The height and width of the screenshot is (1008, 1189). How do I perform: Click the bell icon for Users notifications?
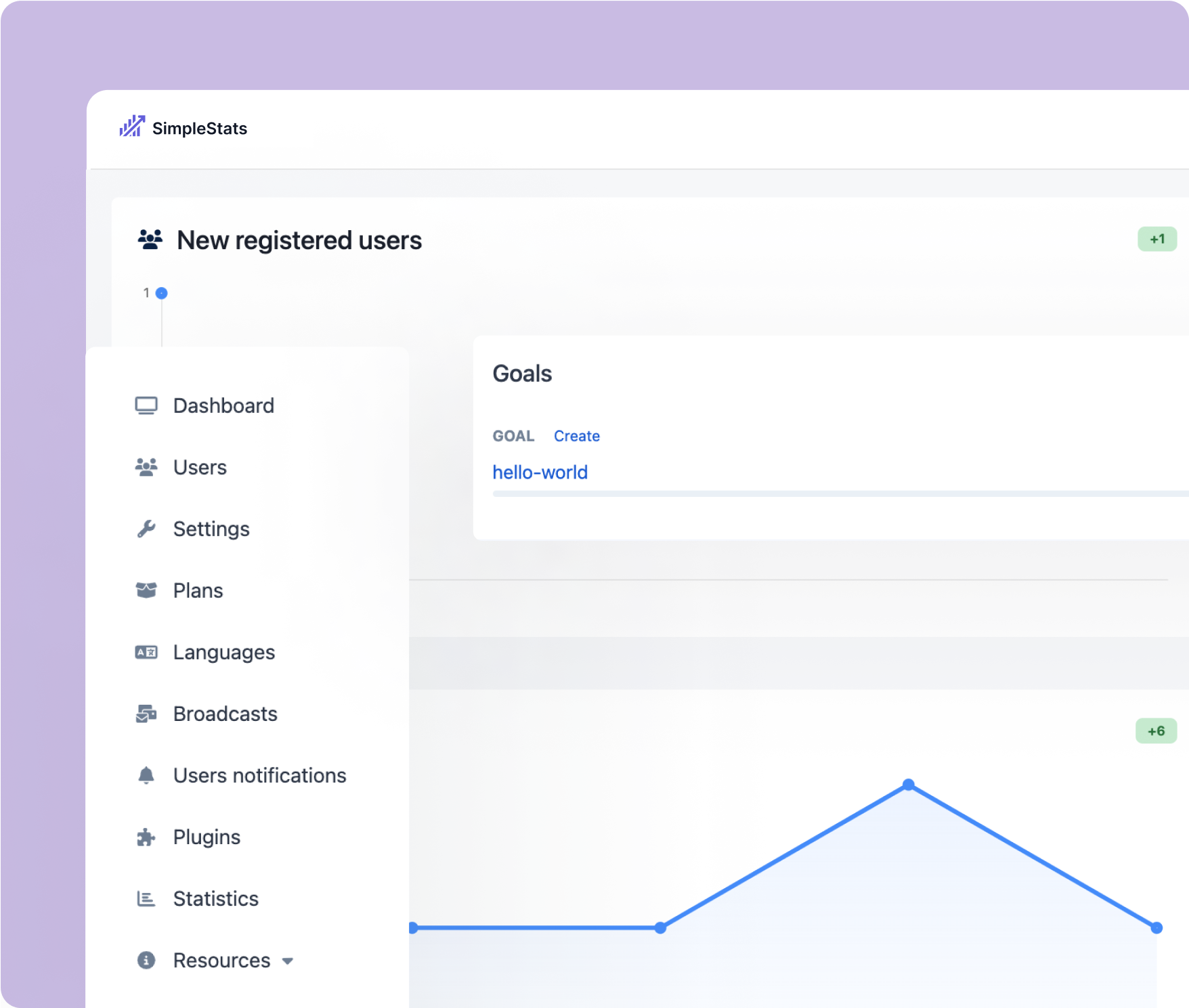(x=146, y=775)
